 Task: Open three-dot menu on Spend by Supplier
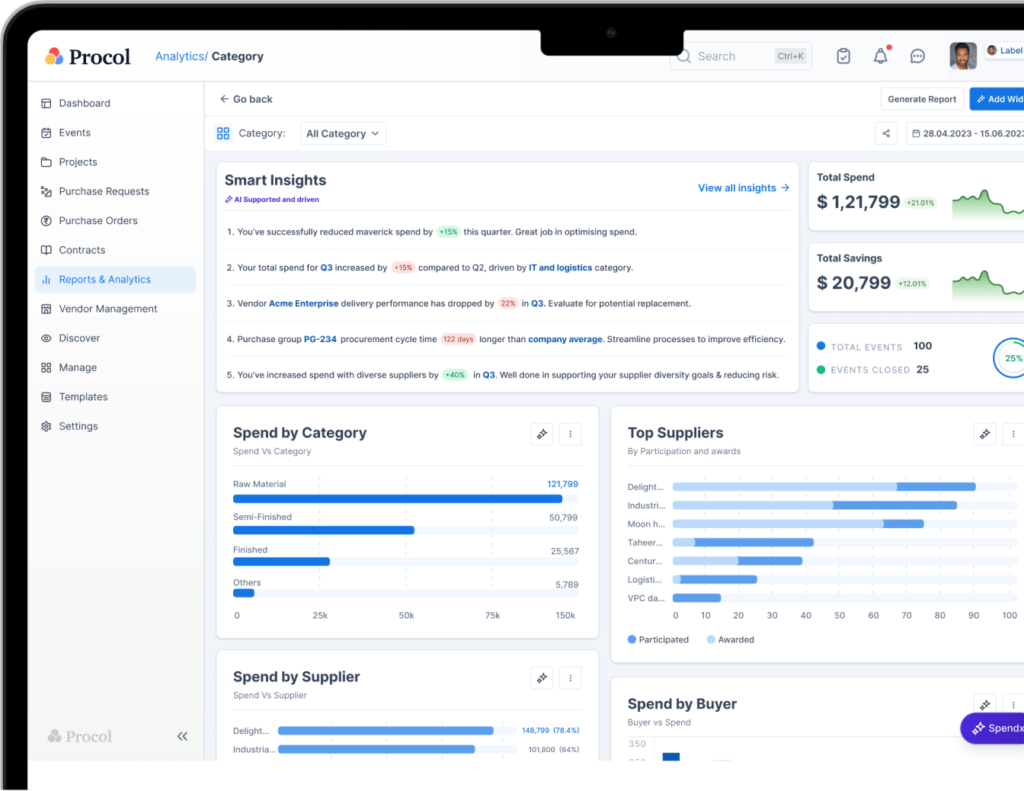point(570,677)
